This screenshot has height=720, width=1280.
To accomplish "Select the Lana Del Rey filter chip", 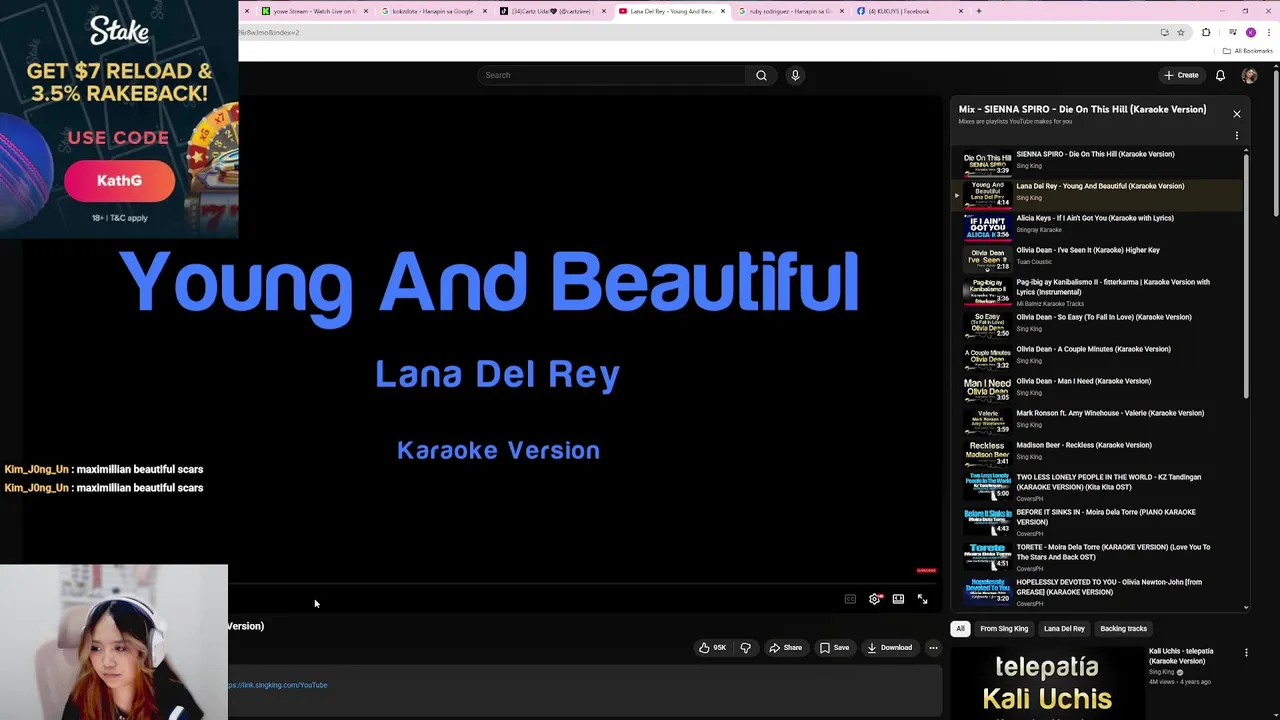I will (x=1064, y=629).
